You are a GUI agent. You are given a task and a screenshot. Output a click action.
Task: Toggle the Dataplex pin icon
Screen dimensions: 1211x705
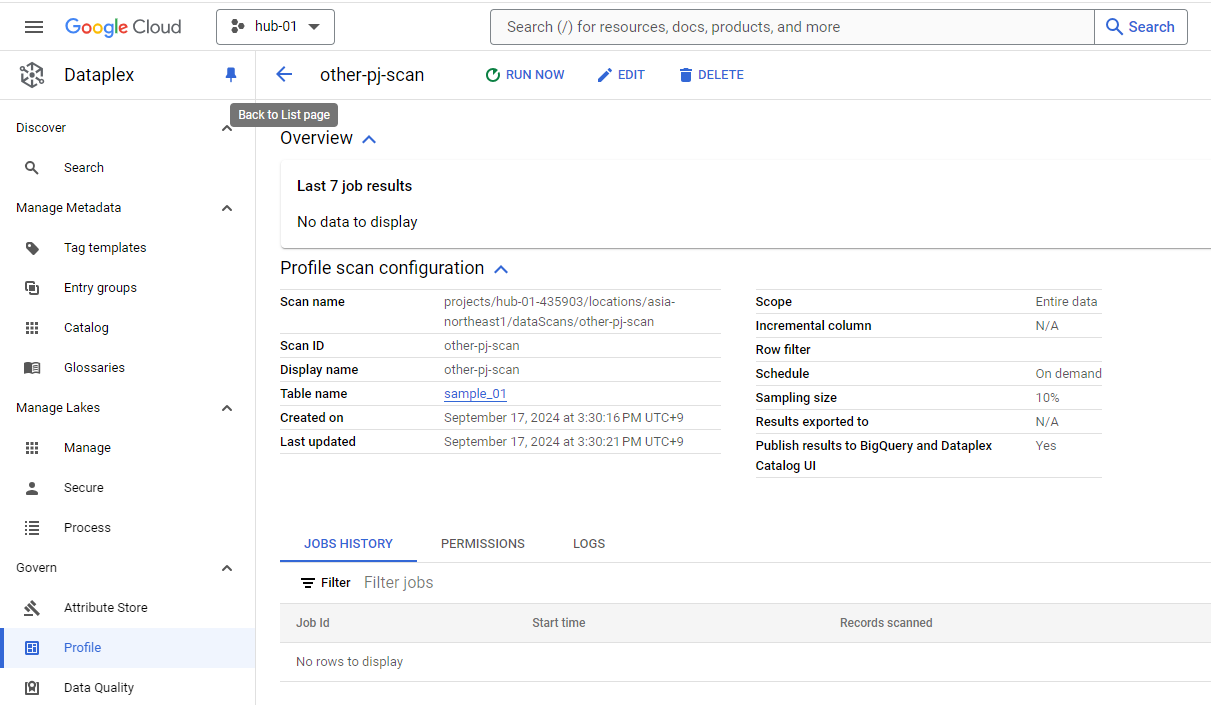[231, 75]
